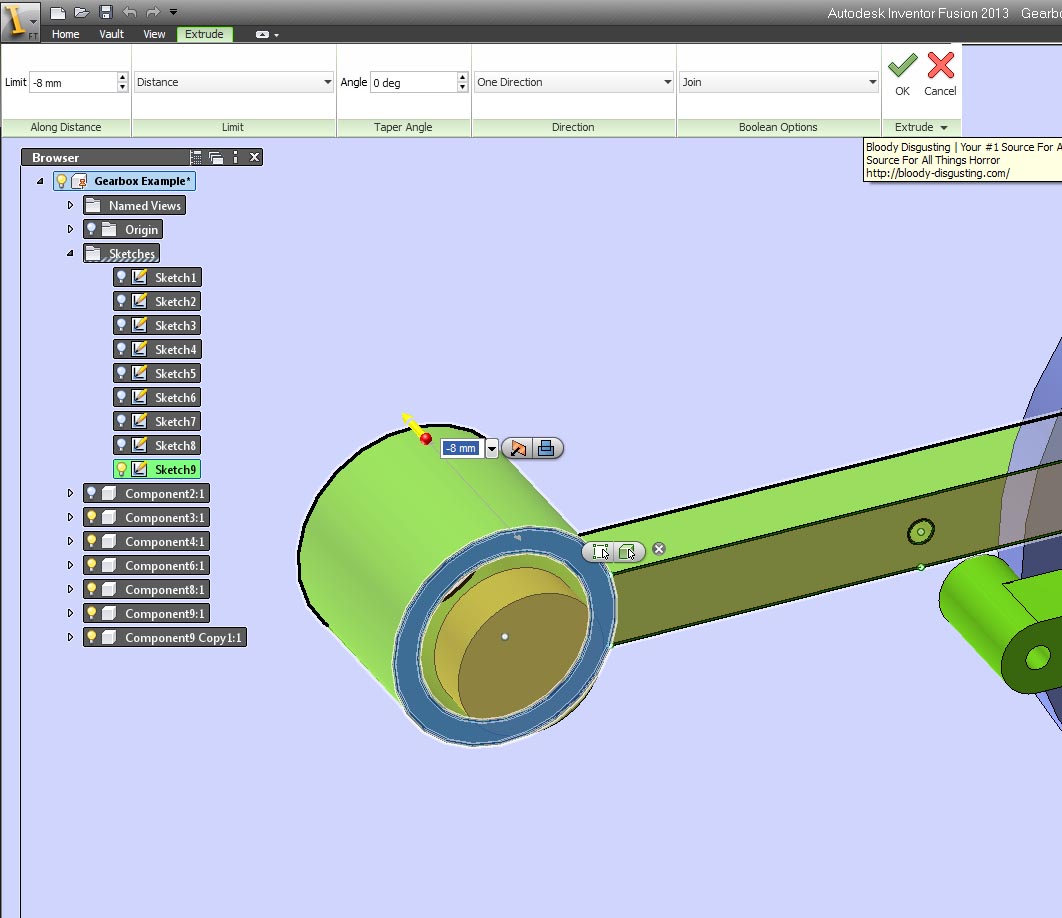Toggle visibility bulb of Sketch5
Viewport: 1062px width, 918px height.
pos(121,373)
